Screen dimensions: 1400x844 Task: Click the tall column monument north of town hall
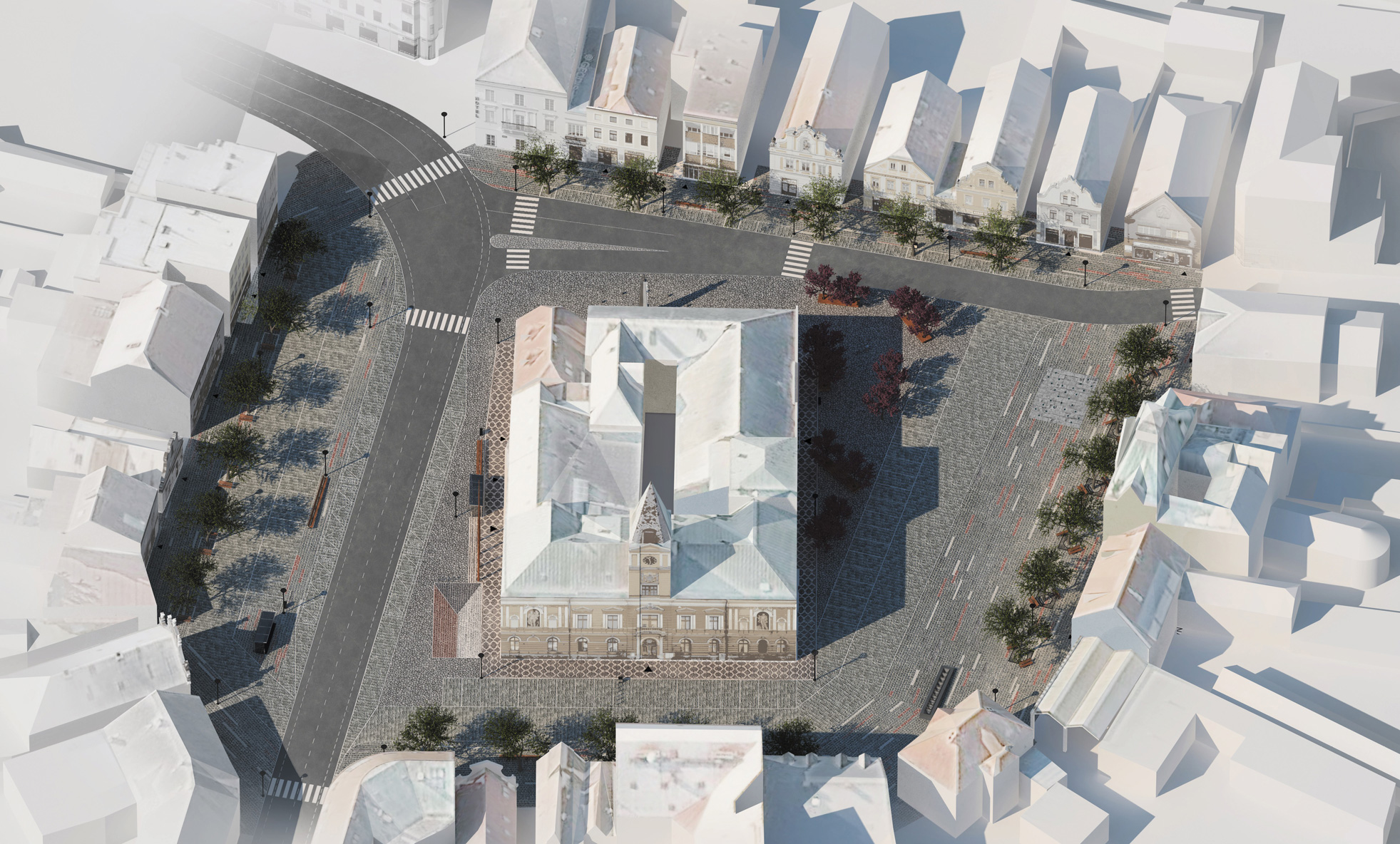pos(644,294)
